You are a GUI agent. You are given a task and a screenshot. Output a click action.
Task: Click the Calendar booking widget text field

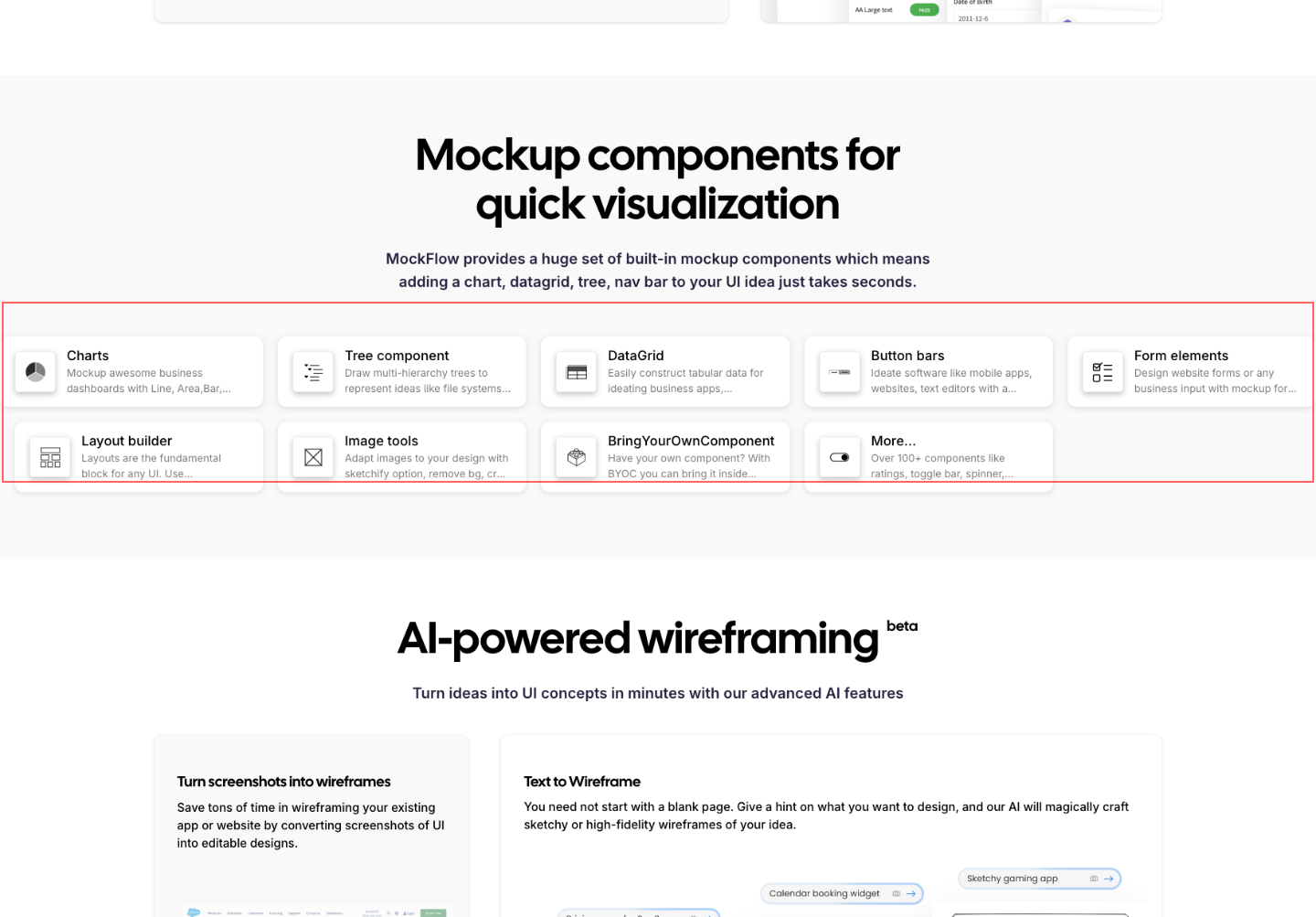pyautogui.click(x=824, y=893)
